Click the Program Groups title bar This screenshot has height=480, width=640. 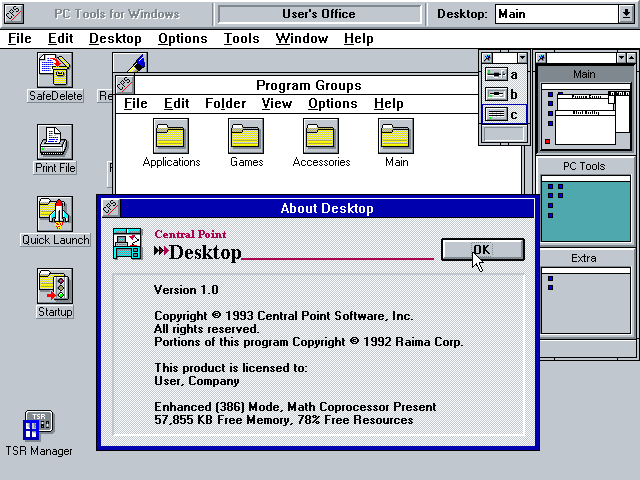coord(307,85)
